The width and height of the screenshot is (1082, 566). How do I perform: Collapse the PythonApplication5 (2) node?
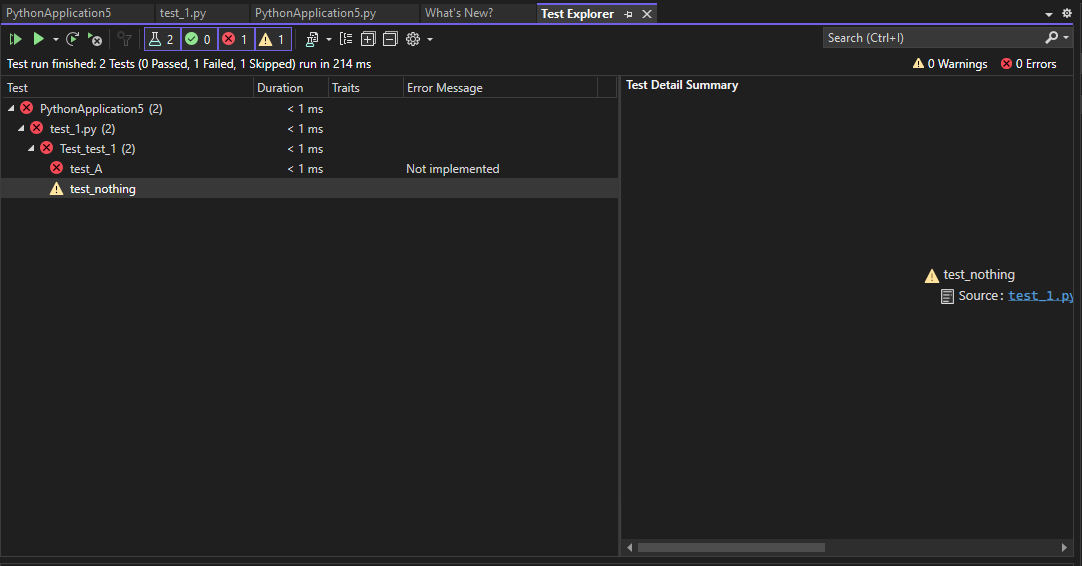click(11, 108)
